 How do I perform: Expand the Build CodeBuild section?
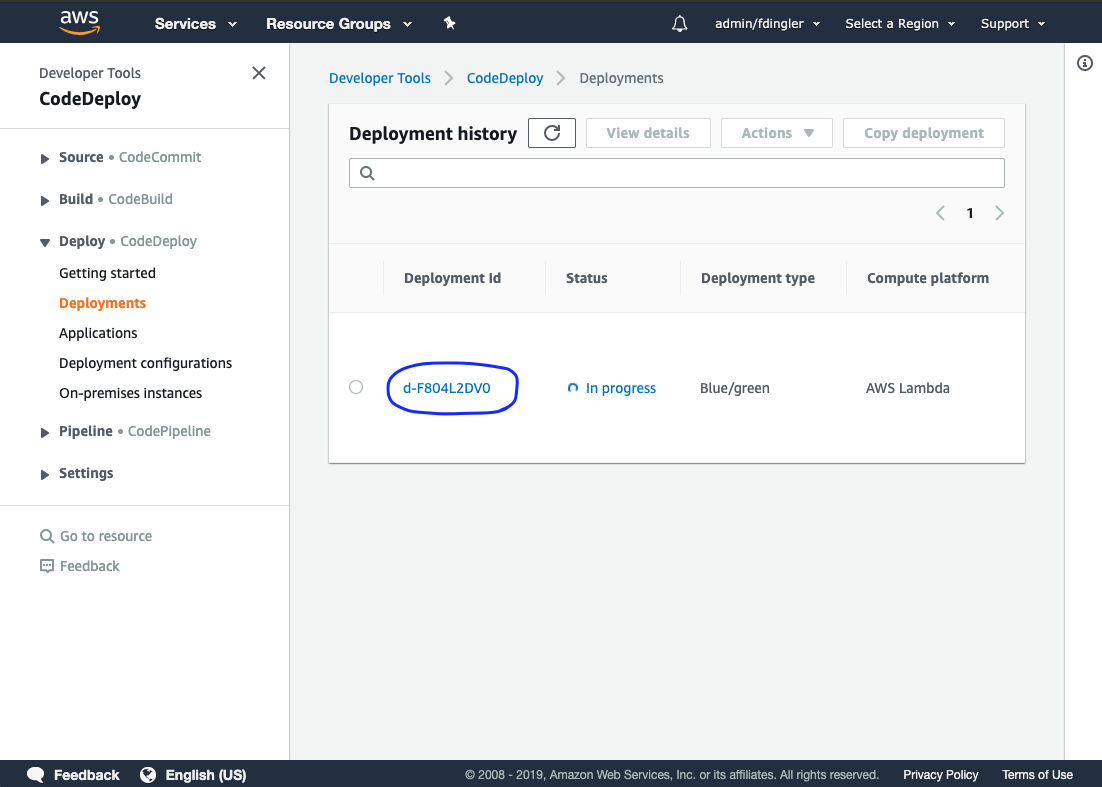45,201
